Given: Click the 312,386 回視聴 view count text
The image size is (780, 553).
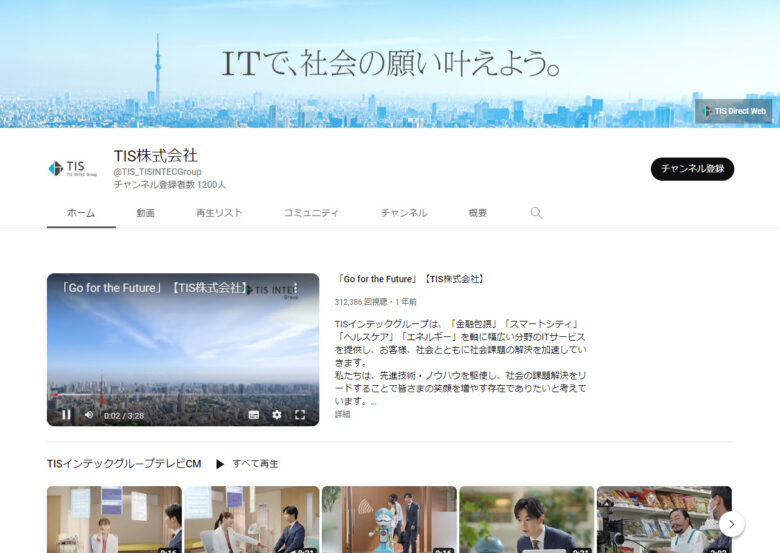Looking at the screenshot, I should pyautogui.click(x=361, y=302).
